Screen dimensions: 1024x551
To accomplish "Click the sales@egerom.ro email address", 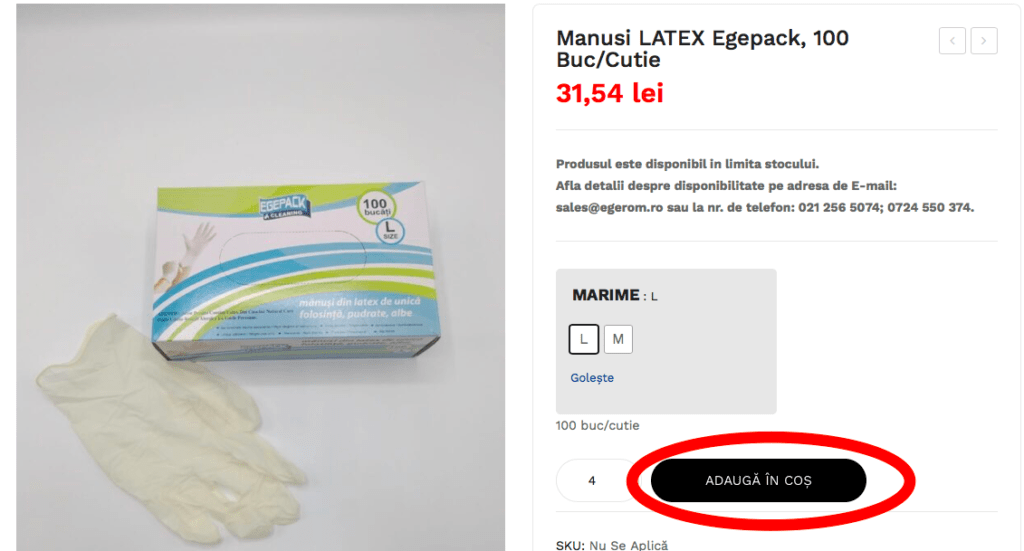I will 608,208.
